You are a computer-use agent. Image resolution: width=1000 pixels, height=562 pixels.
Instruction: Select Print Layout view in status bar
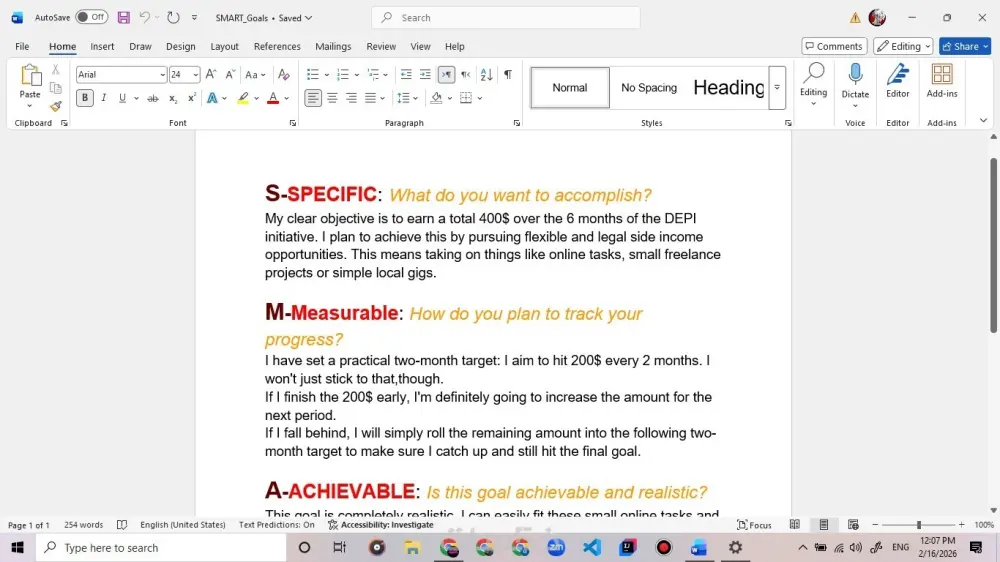(824, 524)
